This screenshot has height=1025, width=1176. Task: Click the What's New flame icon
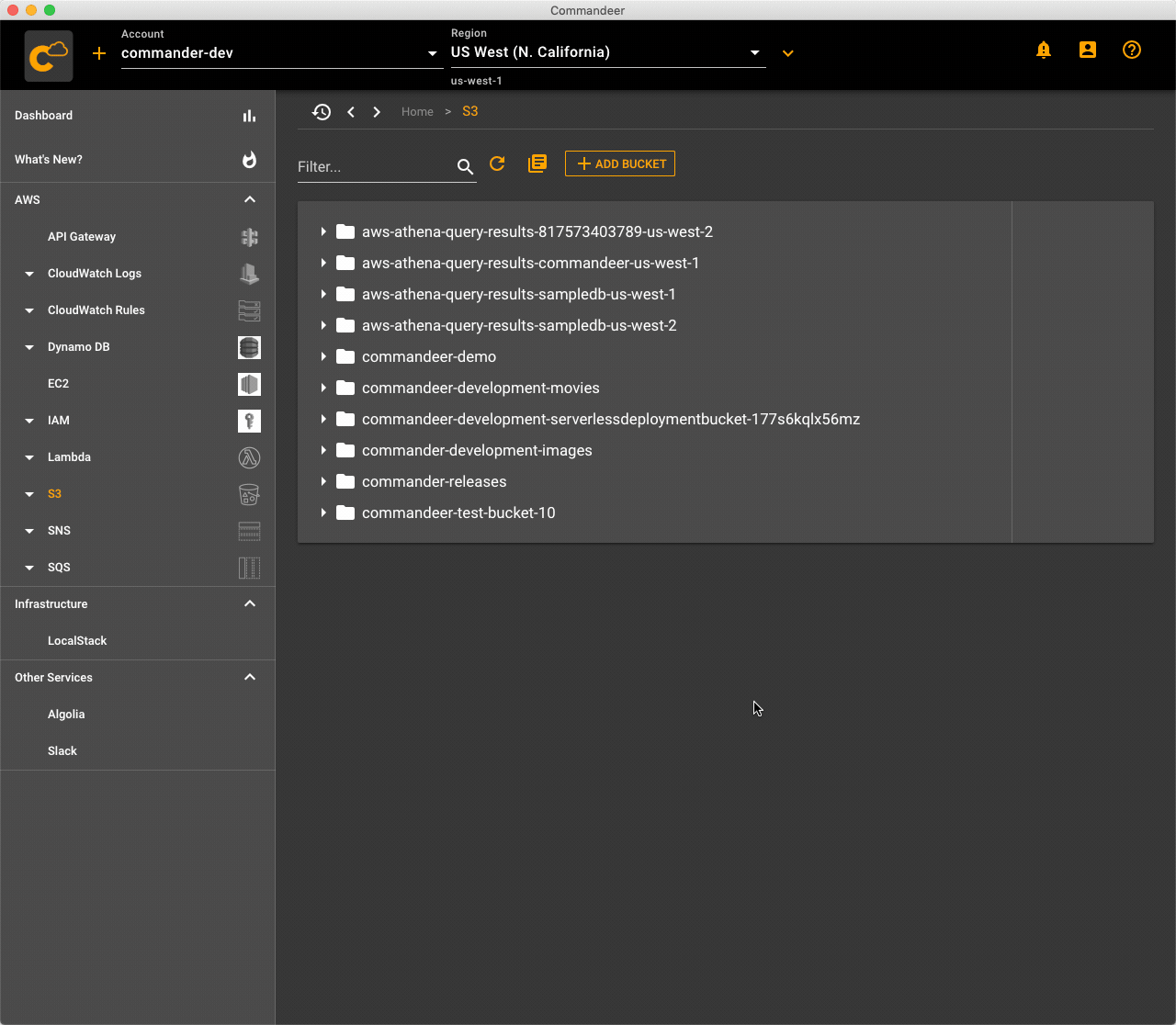(x=249, y=160)
